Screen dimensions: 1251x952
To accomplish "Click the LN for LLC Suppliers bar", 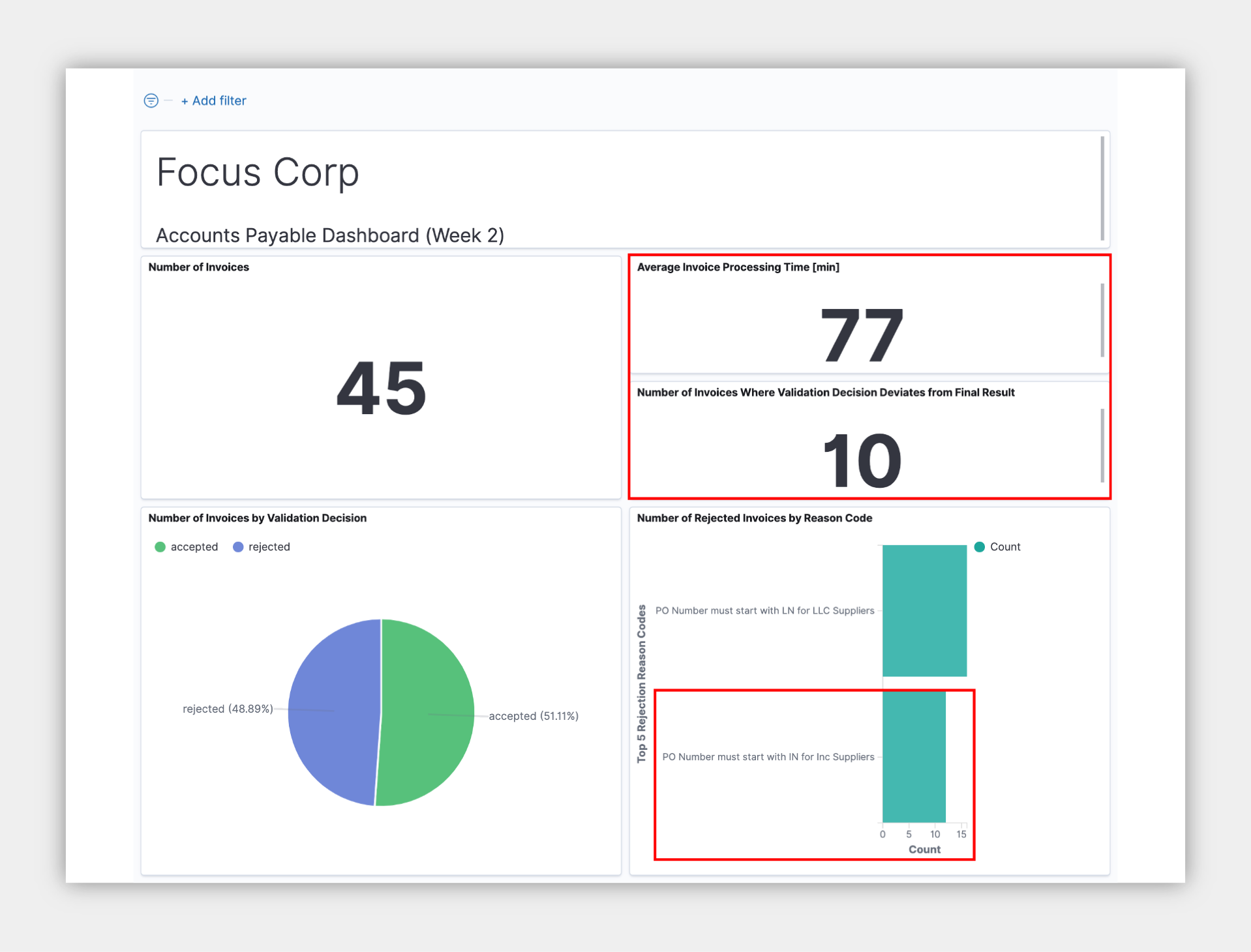I will (924, 610).
